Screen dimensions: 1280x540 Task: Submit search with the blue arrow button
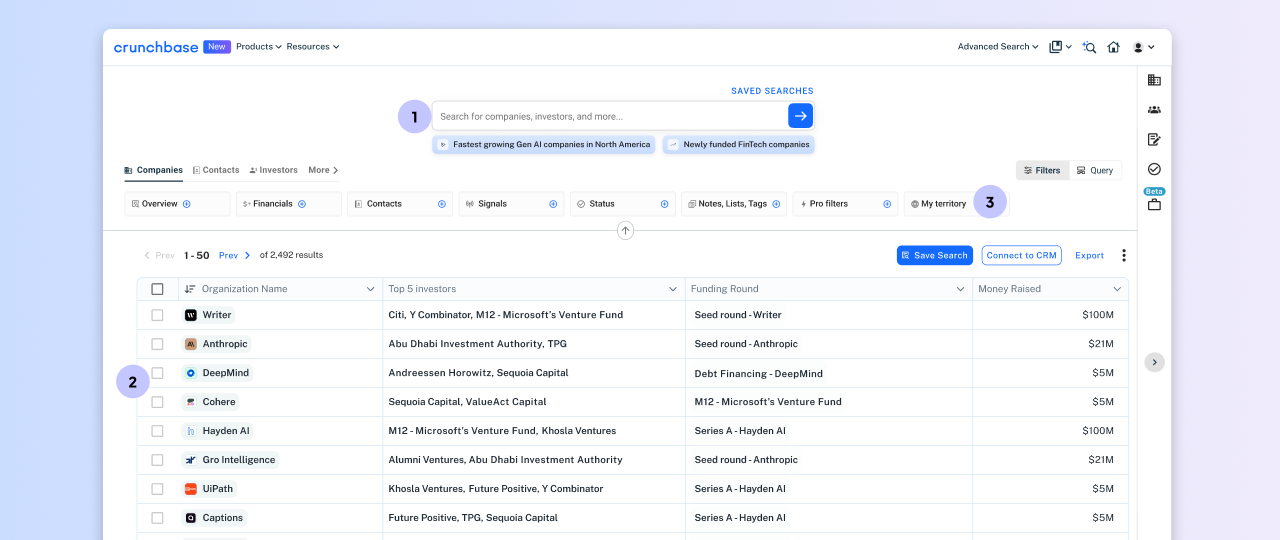coord(800,116)
